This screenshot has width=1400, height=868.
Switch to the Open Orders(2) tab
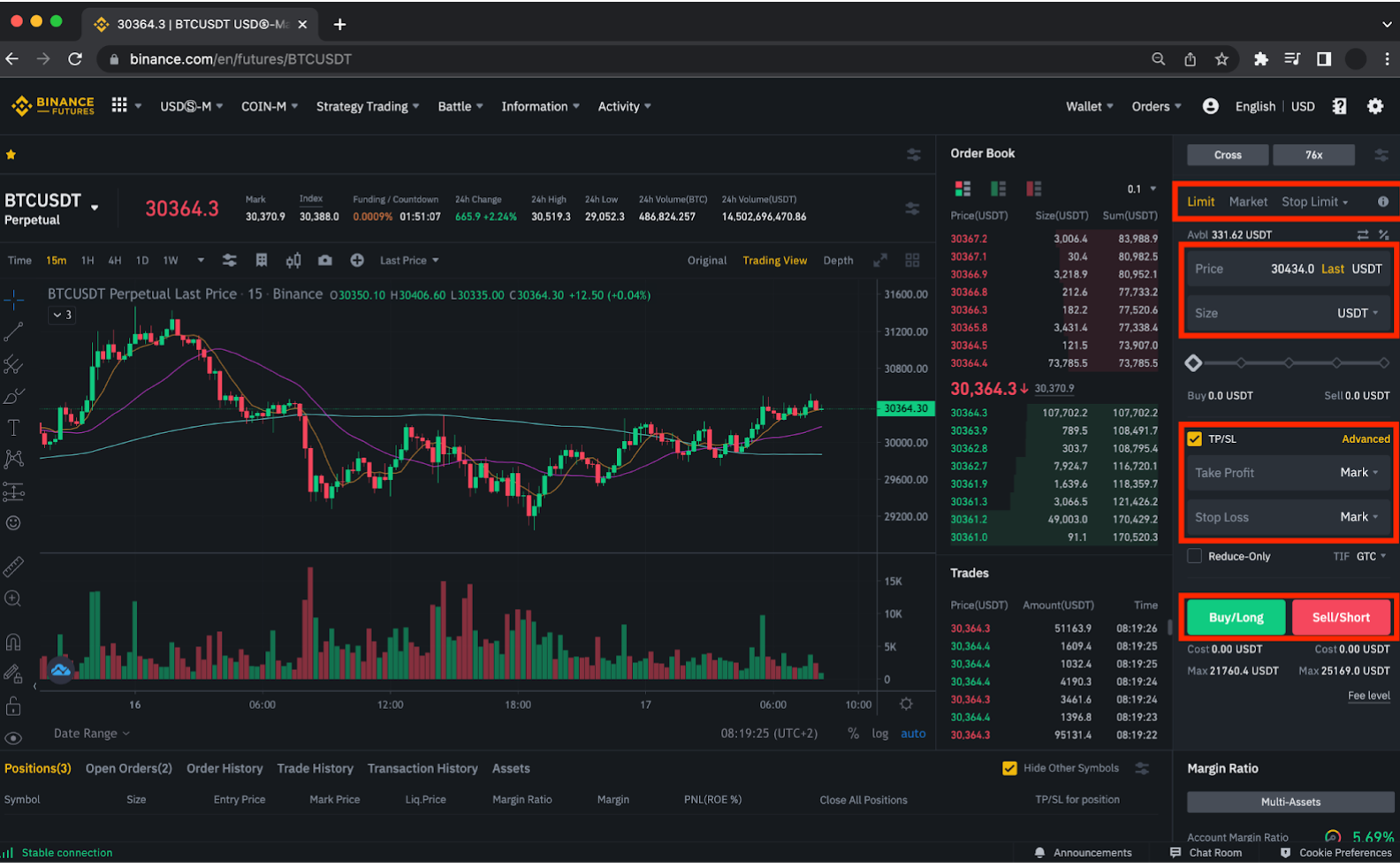point(129,768)
